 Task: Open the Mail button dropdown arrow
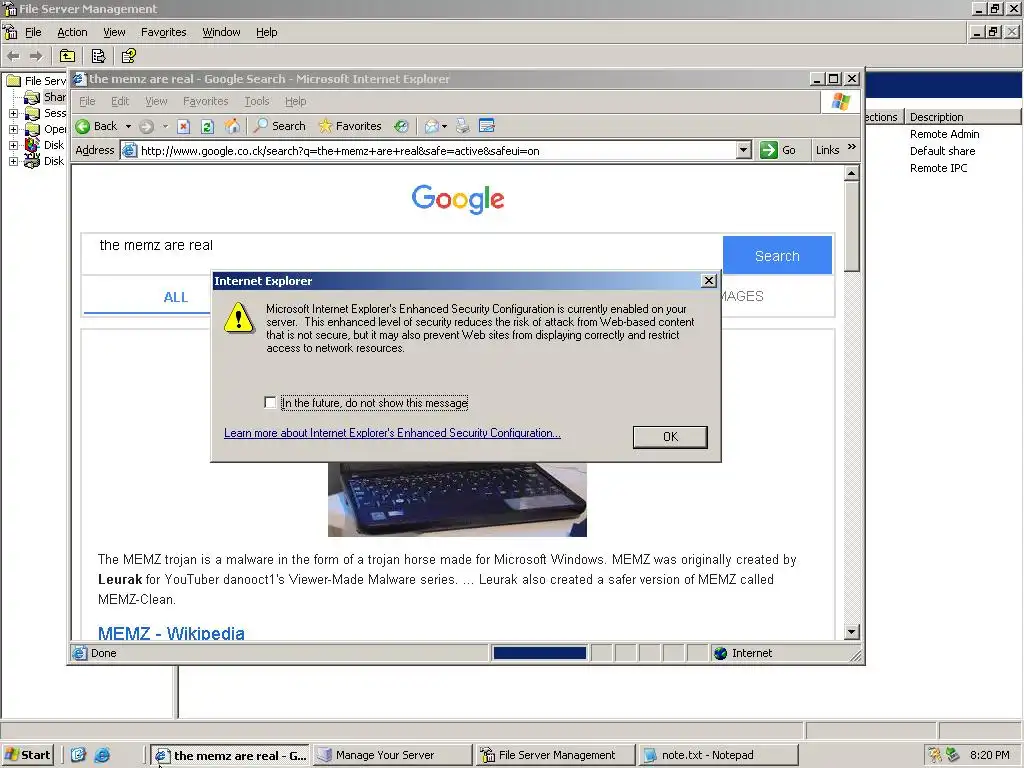(445, 127)
